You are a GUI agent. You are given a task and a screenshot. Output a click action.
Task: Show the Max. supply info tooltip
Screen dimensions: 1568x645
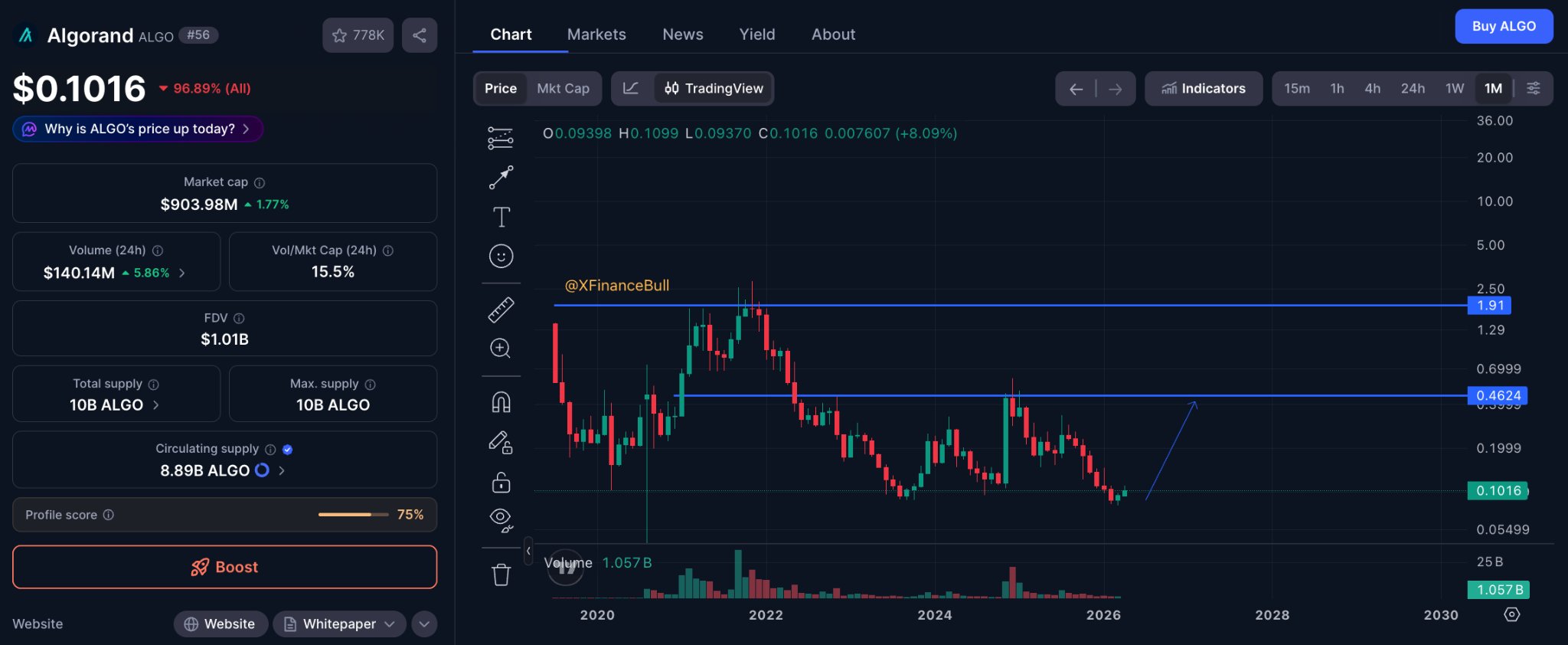pyautogui.click(x=371, y=384)
